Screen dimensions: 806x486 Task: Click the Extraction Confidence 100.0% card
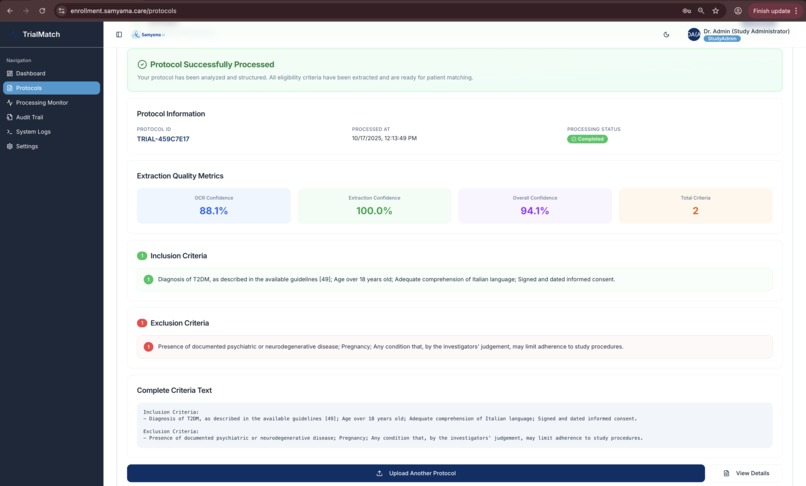click(374, 206)
